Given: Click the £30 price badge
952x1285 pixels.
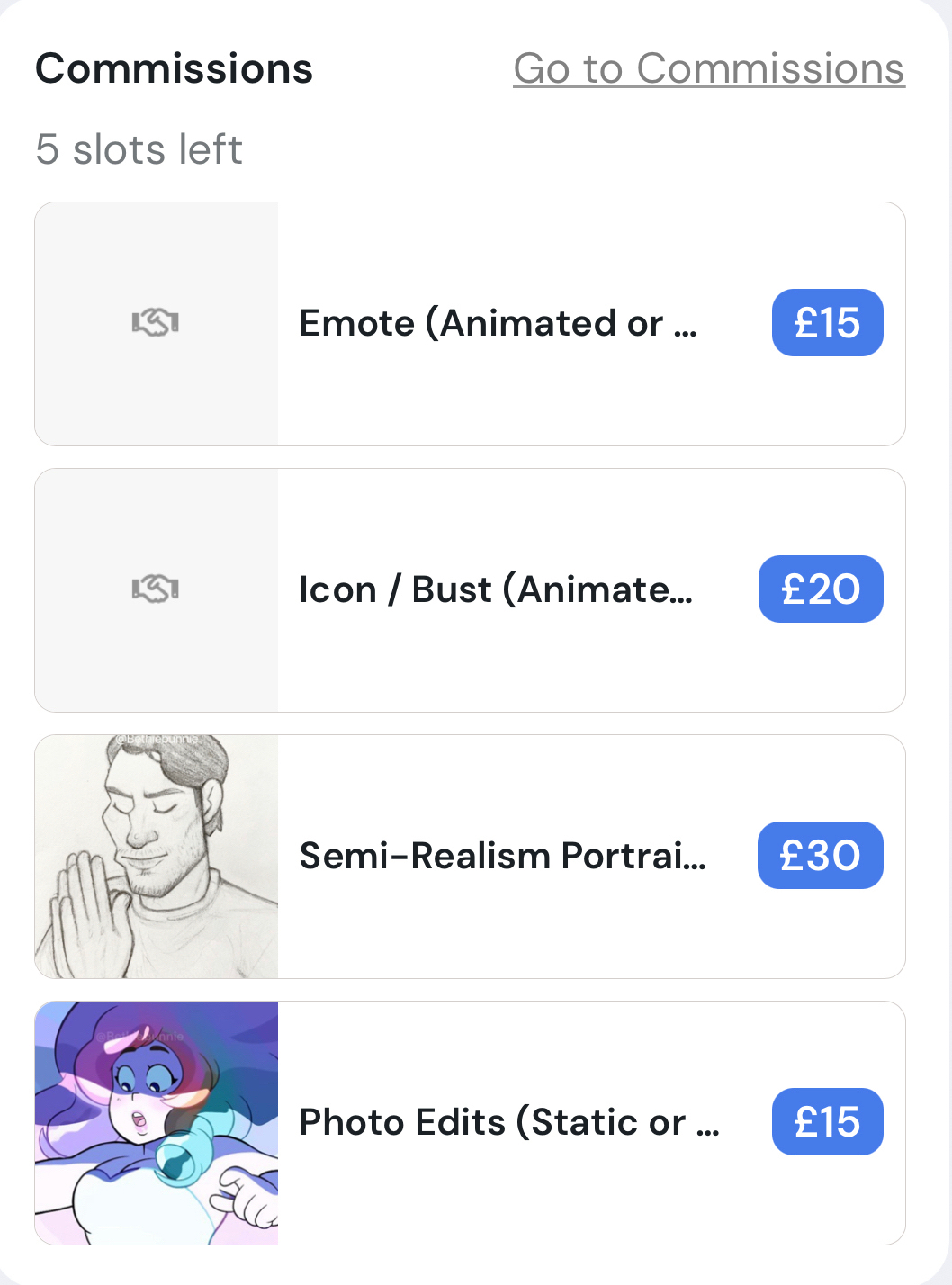Looking at the screenshot, I should [820, 856].
